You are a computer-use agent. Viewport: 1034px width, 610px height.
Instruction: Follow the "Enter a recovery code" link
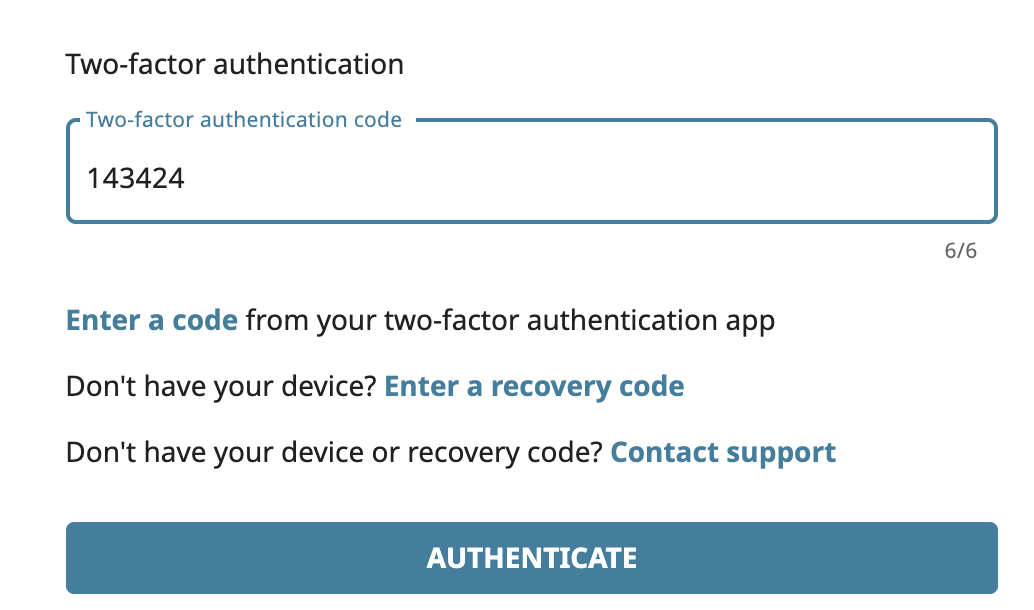(x=534, y=386)
